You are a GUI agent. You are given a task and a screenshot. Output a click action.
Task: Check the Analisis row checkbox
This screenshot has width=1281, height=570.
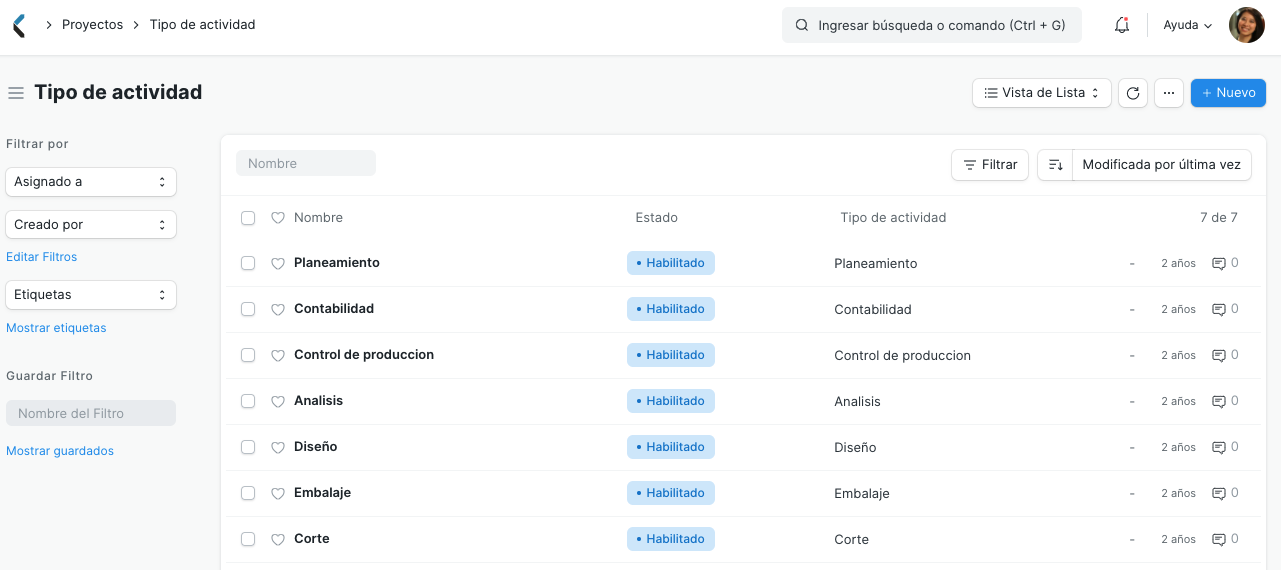(248, 401)
